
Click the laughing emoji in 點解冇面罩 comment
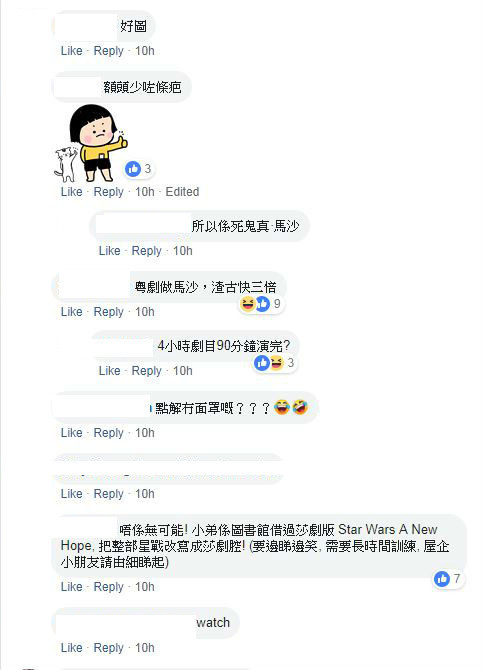282,407
